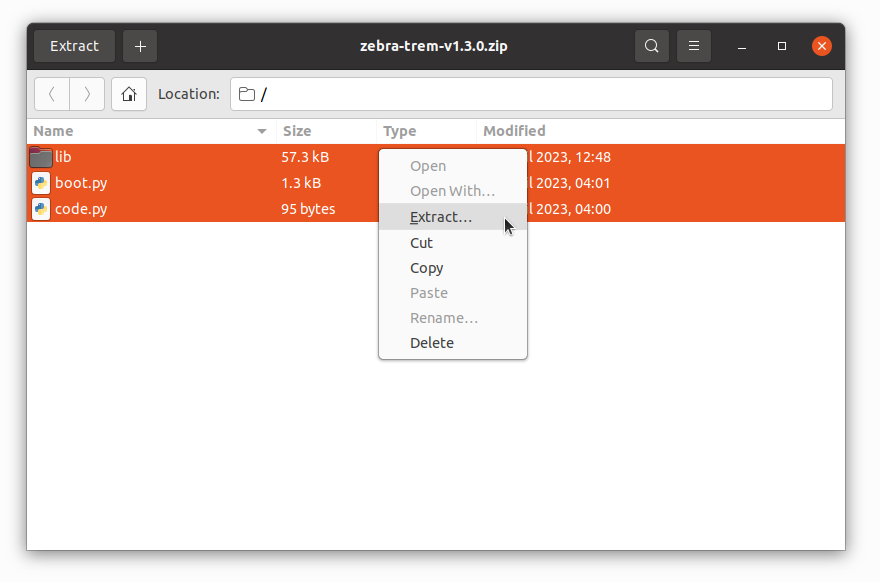Select the lib folder icon
880x582 pixels.
tap(41, 157)
